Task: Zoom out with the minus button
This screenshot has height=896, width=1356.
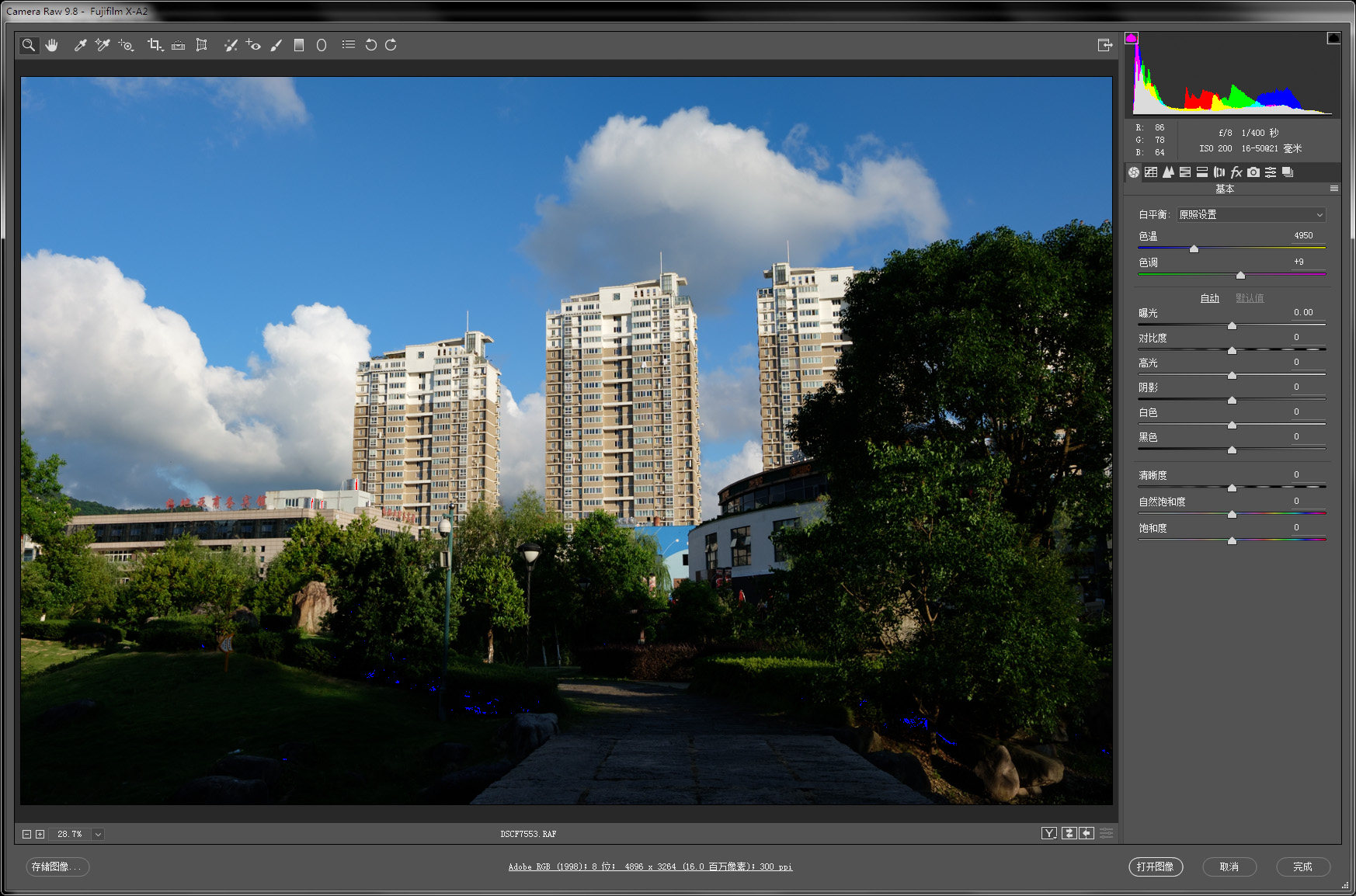Action: coord(26,834)
